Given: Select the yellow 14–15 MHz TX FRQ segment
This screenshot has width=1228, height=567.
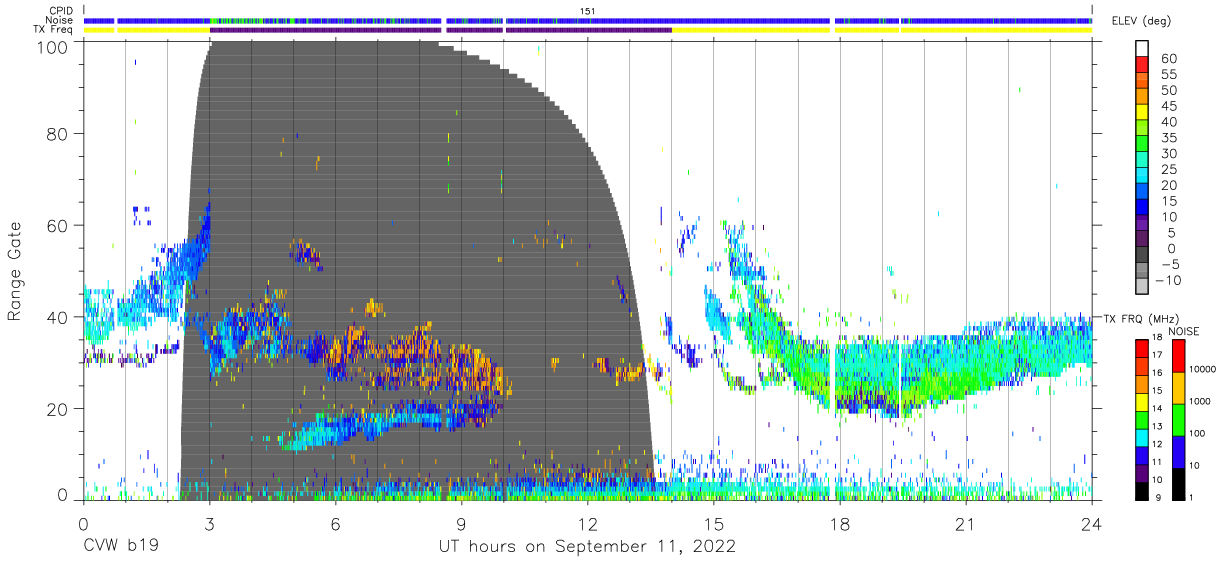Looking at the screenshot, I should point(1142,401).
